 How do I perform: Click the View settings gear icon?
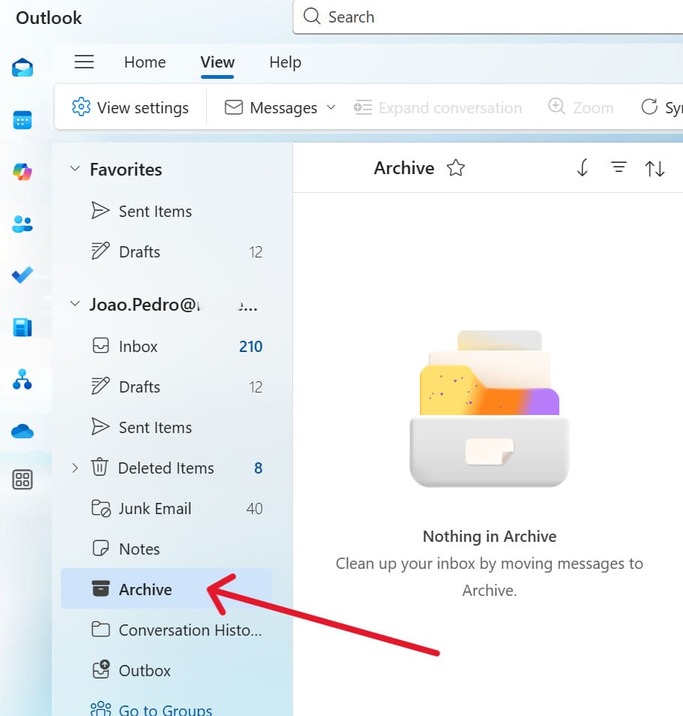coord(81,107)
